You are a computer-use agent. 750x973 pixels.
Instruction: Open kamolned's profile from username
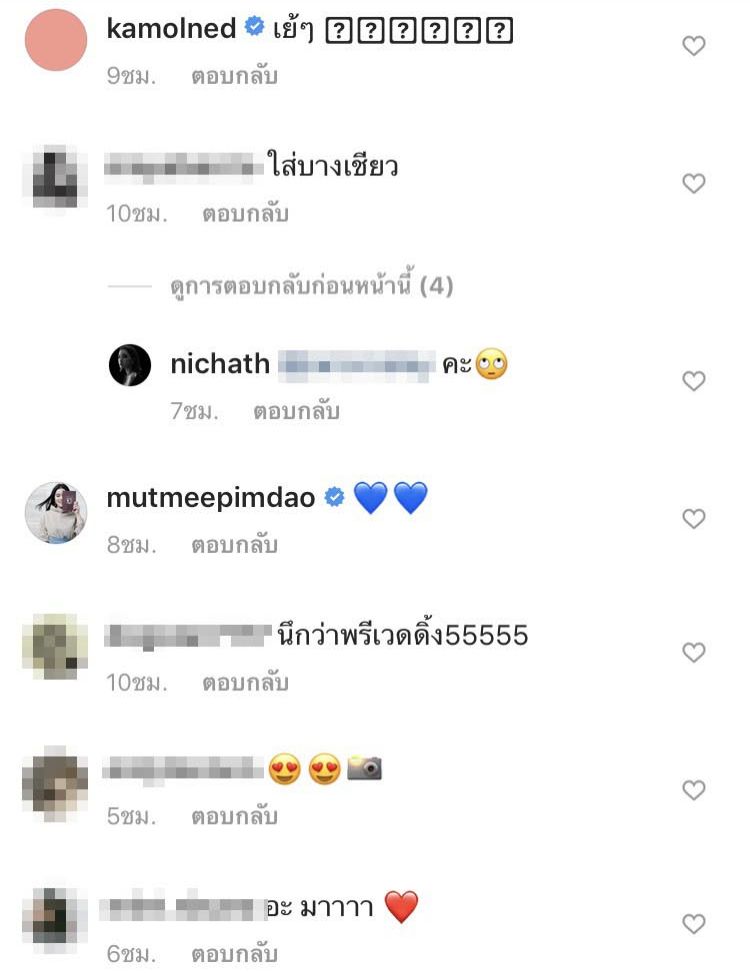(171, 29)
